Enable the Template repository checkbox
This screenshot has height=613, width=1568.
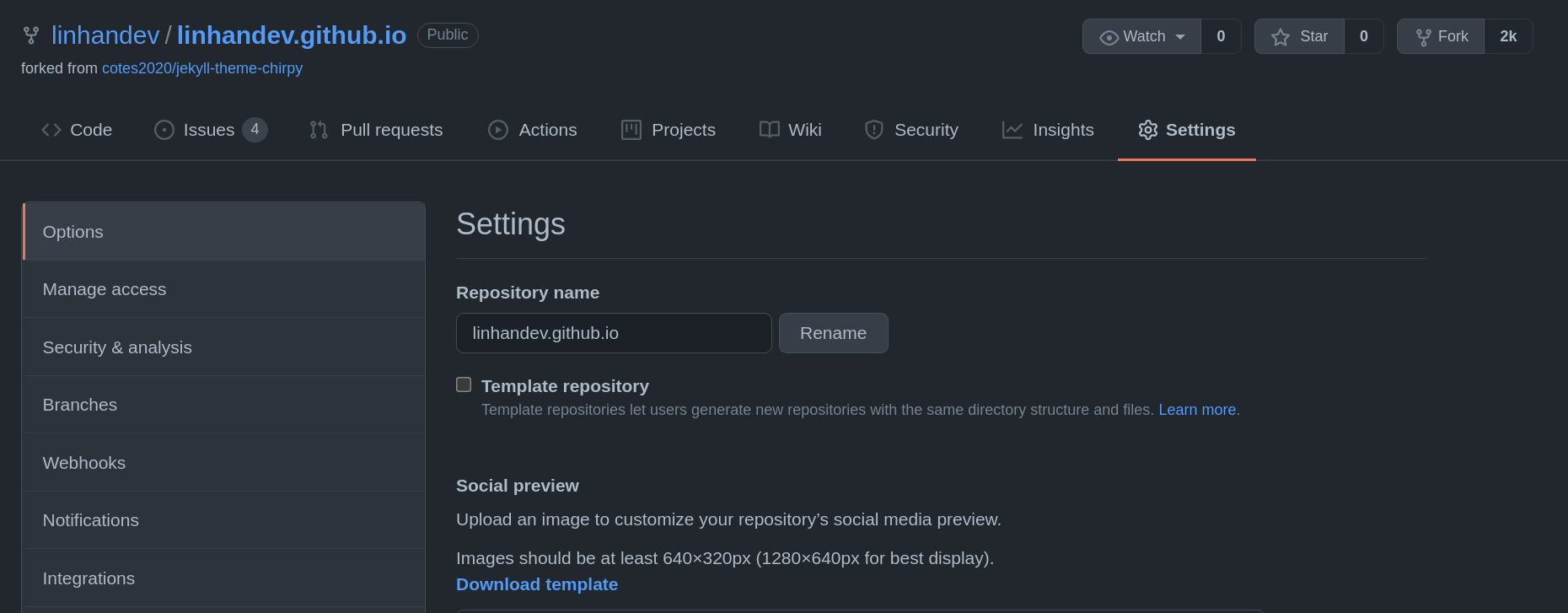click(x=464, y=384)
